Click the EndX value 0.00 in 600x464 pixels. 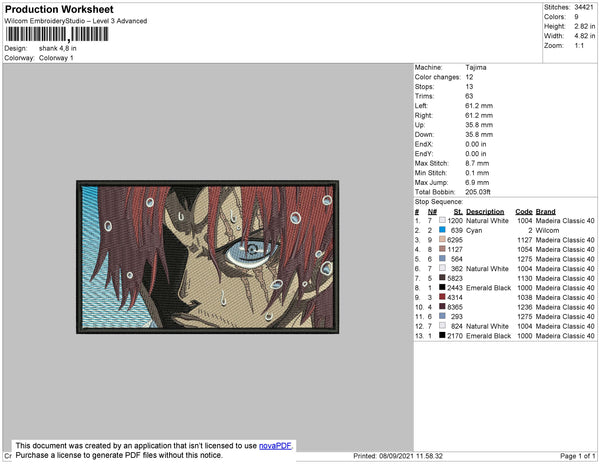click(476, 144)
